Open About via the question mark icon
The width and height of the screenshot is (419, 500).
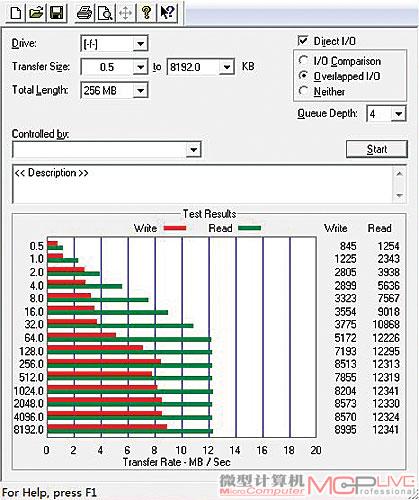146,13
